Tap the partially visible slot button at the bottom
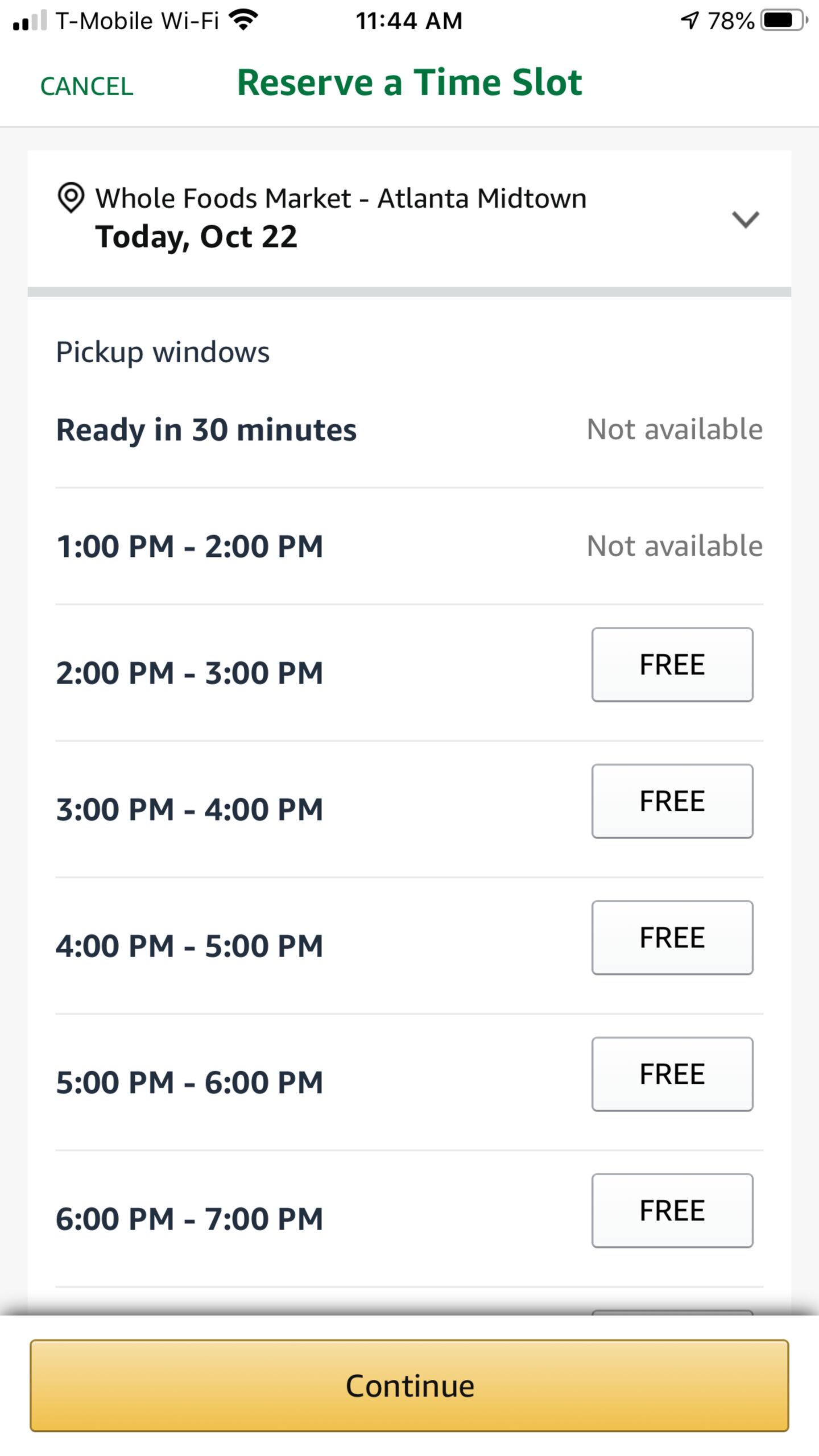The width and height of the screenshot is (819, 1456). click(x=672, y=1312)
